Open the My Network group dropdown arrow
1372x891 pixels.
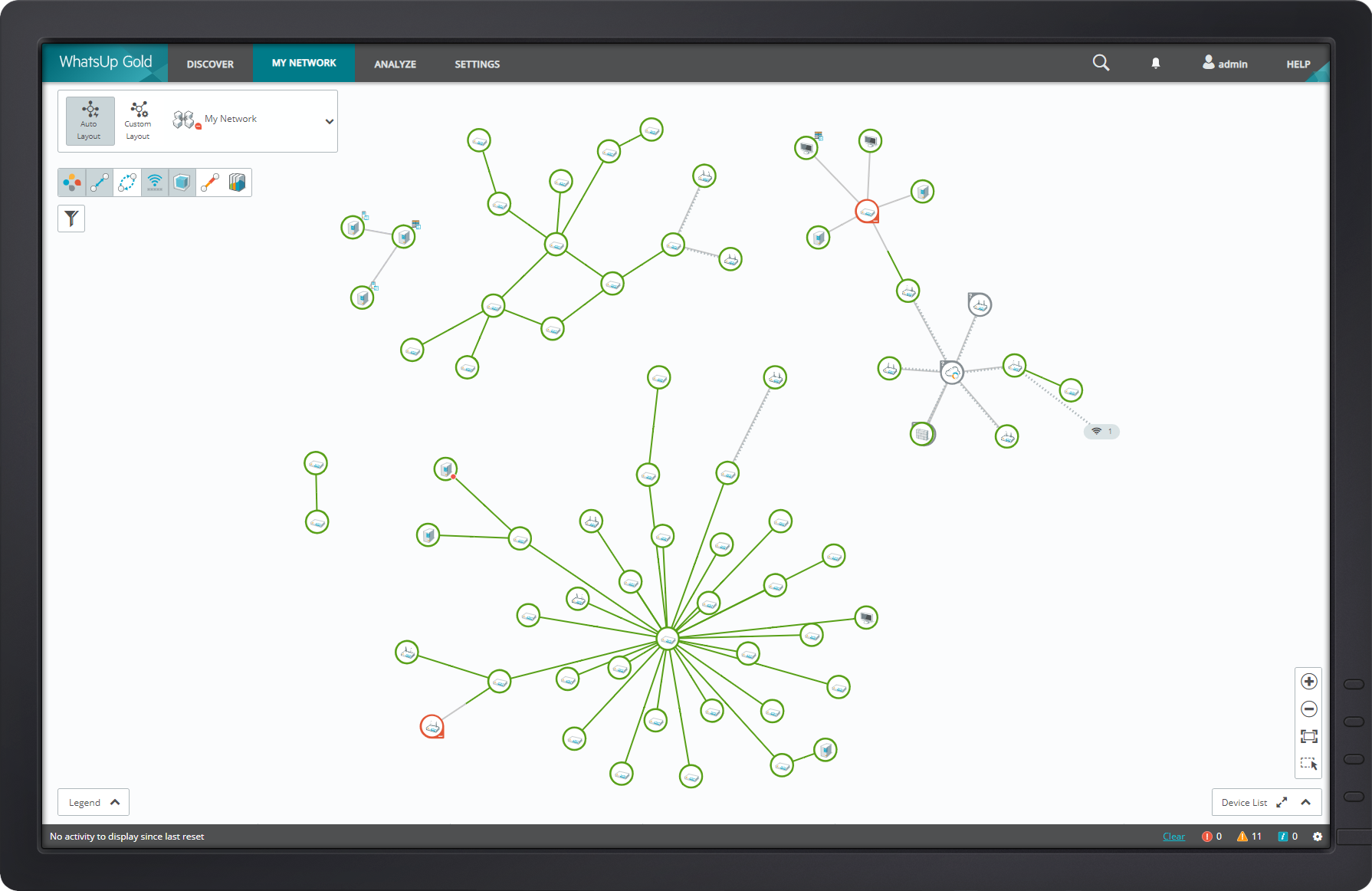(330, 121)
